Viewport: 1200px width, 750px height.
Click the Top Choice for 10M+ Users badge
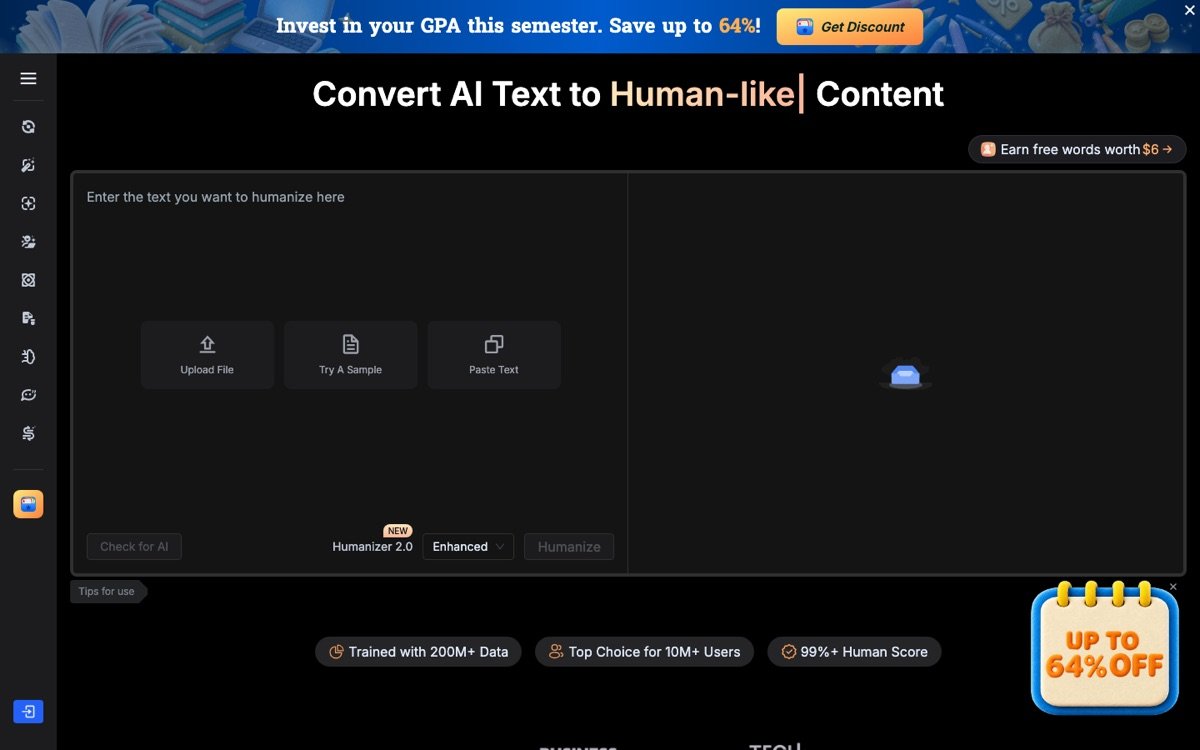tap(644, 652)
